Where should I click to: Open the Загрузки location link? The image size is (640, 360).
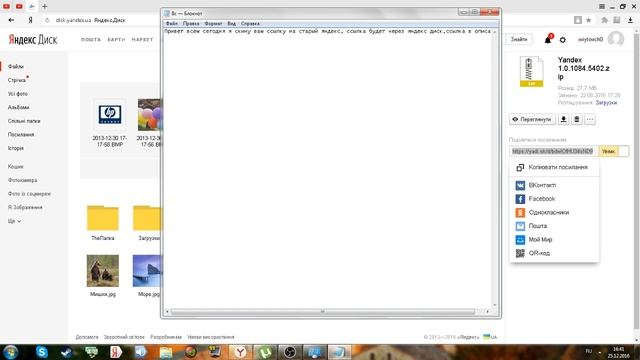pyautogui.click(x=606, y=103)
